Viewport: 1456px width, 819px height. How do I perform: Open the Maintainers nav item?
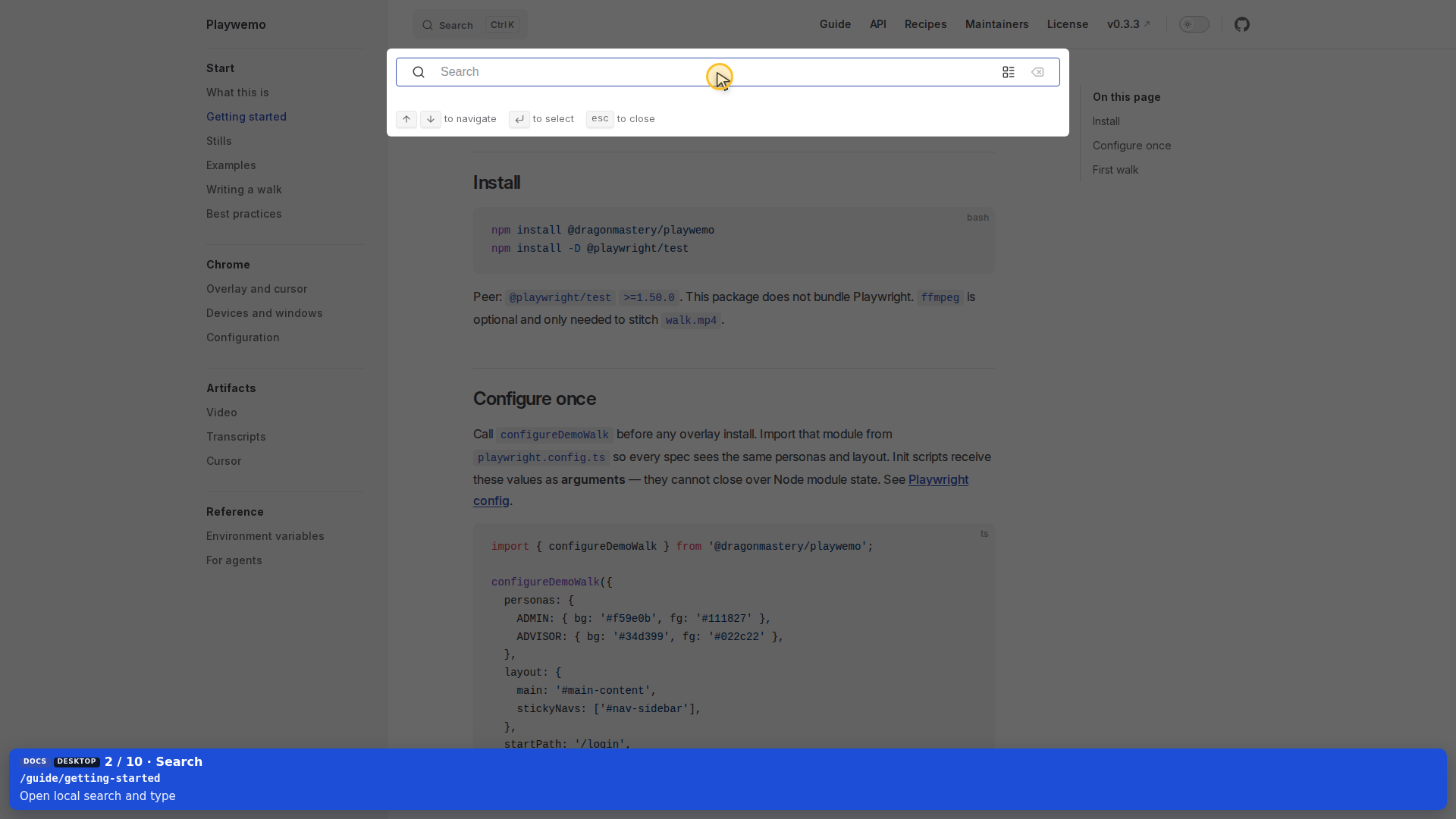[x=996, y=24]
